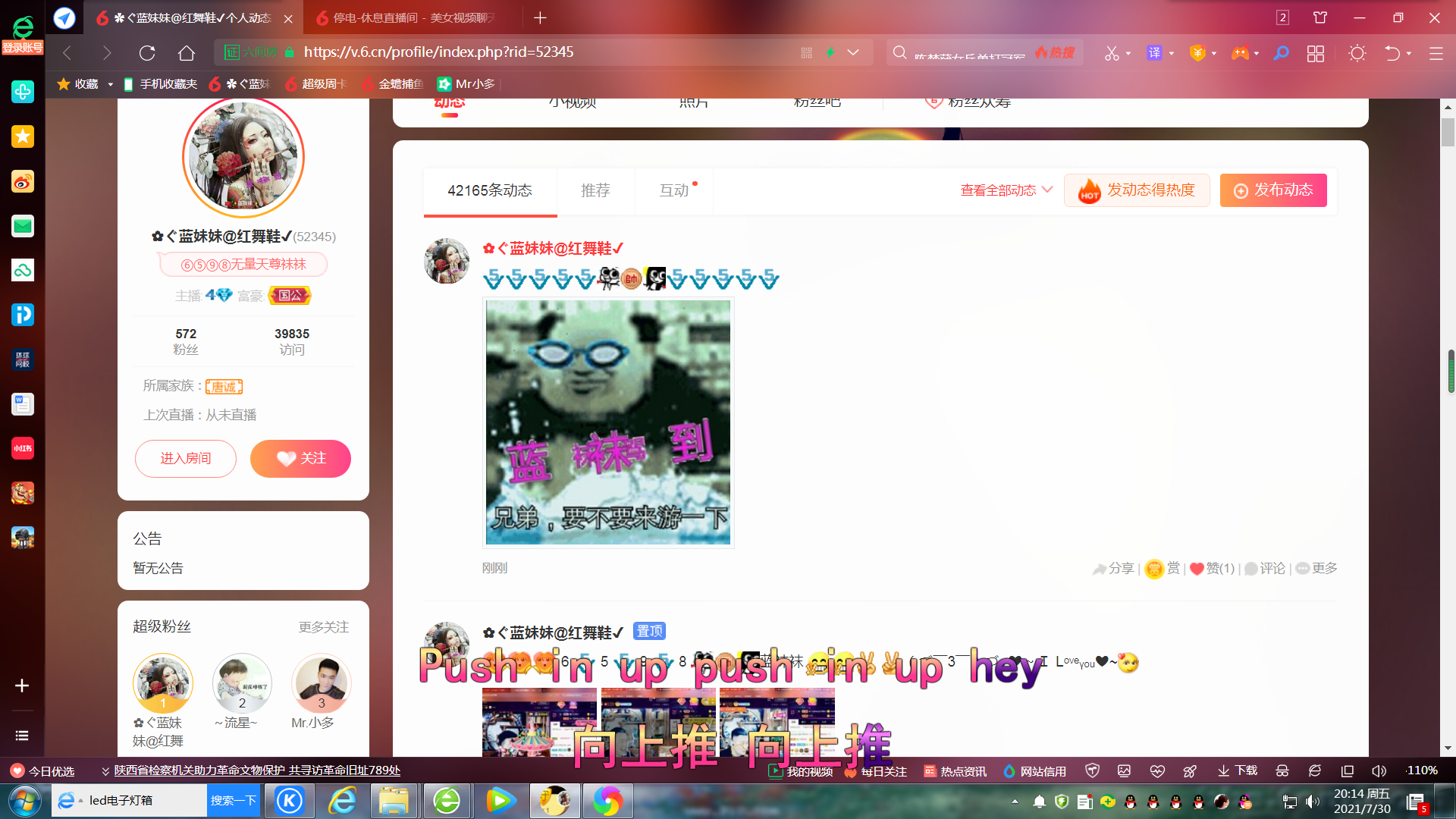Screen dimensions: 1456x819
Task: Click the blue magnifier search icon
Action: 1281,53
